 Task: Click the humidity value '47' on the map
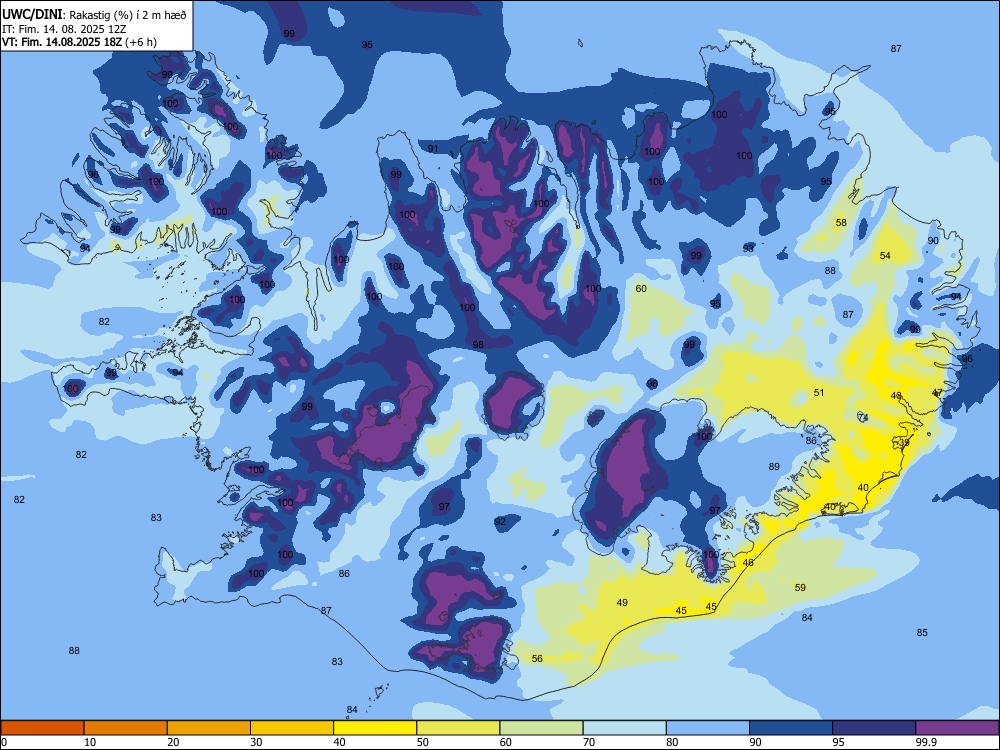click(937, 392)
